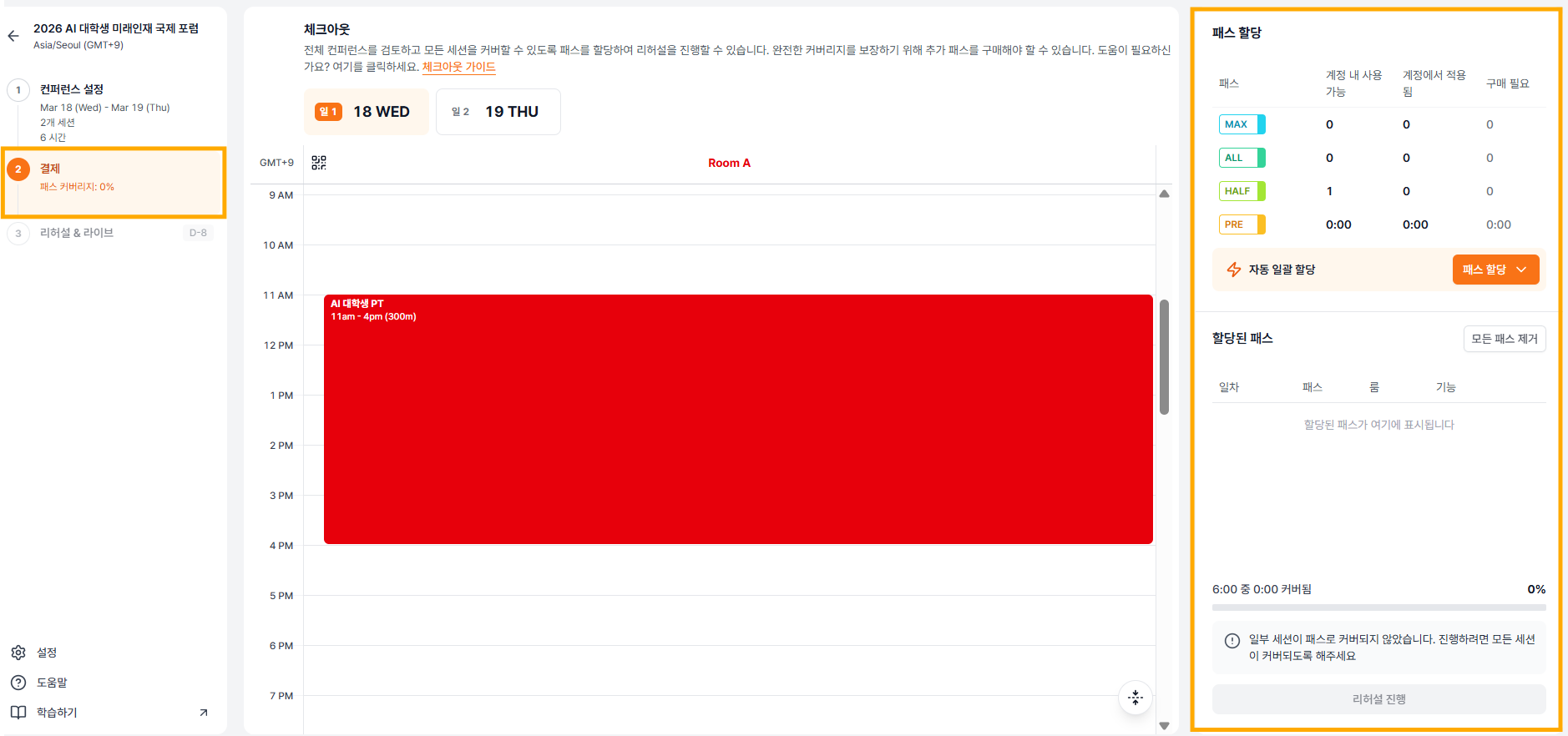Select the 18 WED day tab
1568x736 pixels.
(x=366, y=112)
